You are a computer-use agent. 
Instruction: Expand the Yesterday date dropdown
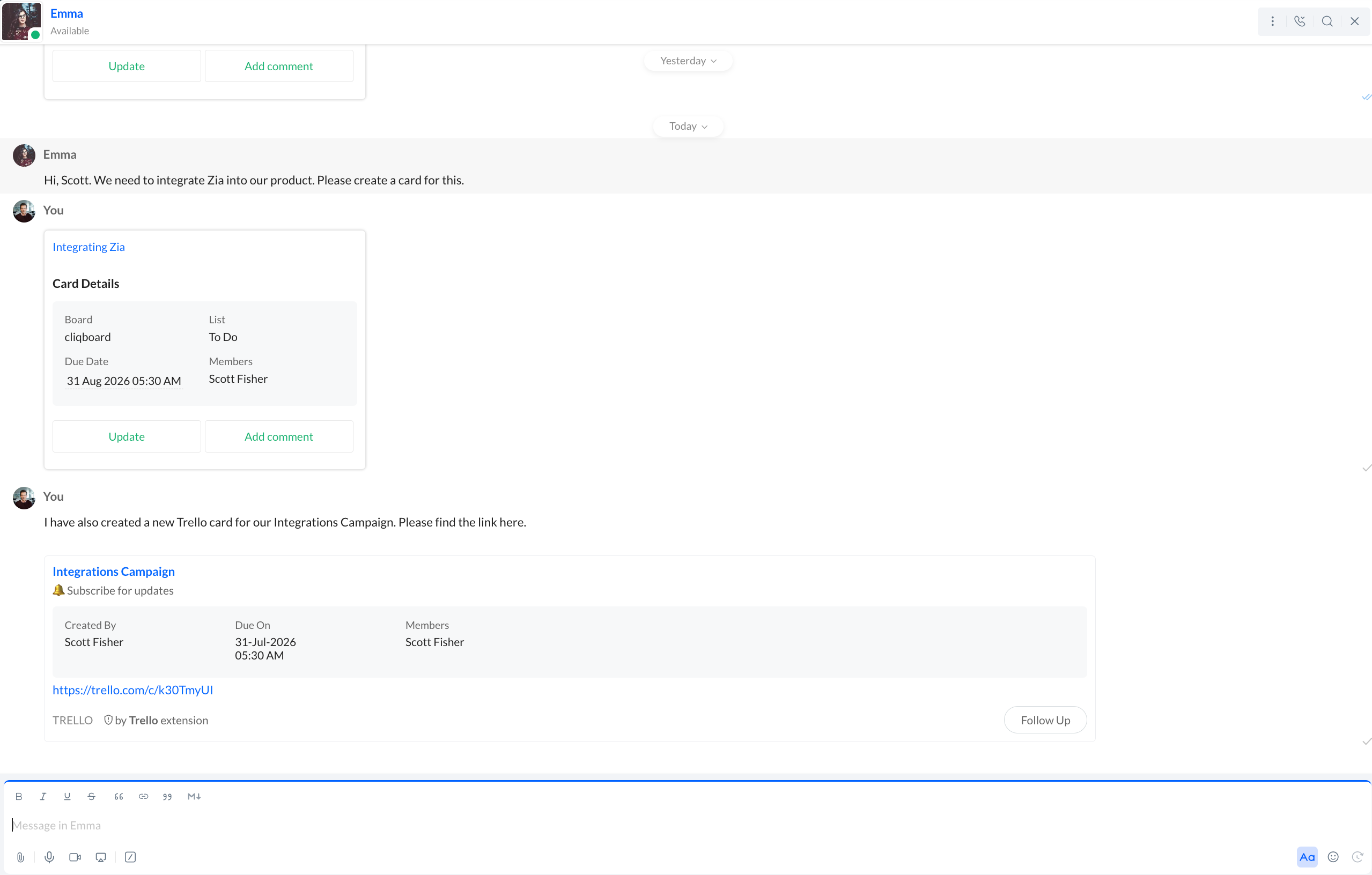(688, 61)
